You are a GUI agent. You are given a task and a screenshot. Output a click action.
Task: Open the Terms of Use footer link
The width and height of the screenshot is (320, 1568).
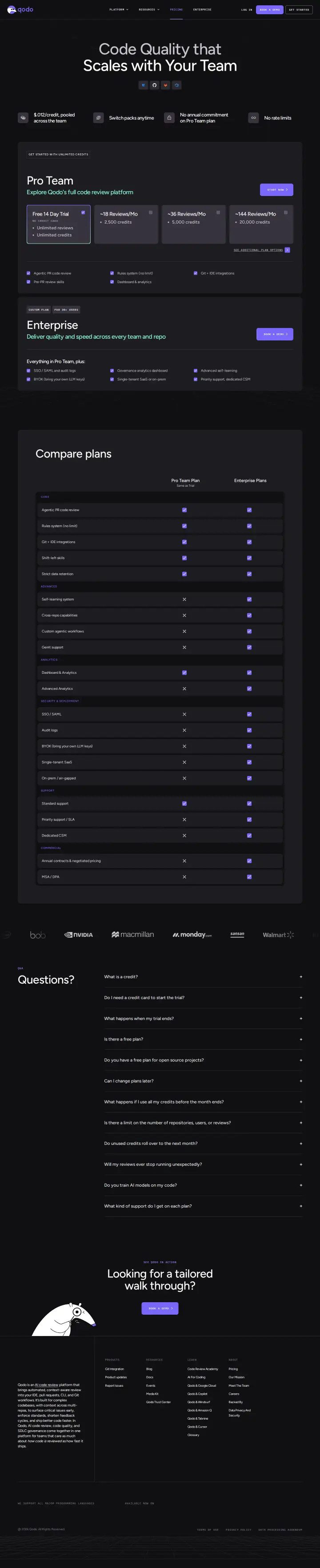point(208,1530)
